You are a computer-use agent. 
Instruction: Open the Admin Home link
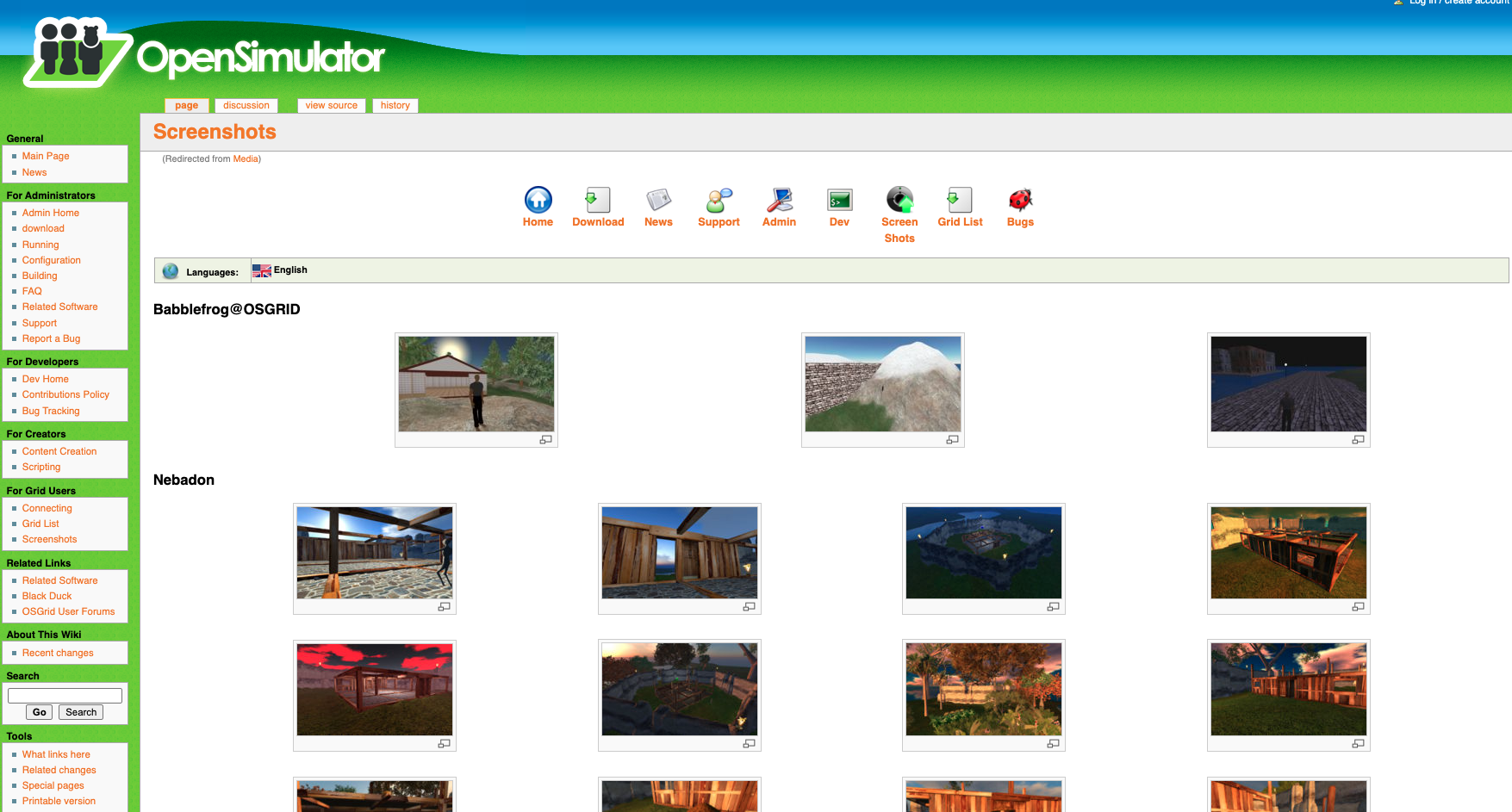click(x=51, y=213)
